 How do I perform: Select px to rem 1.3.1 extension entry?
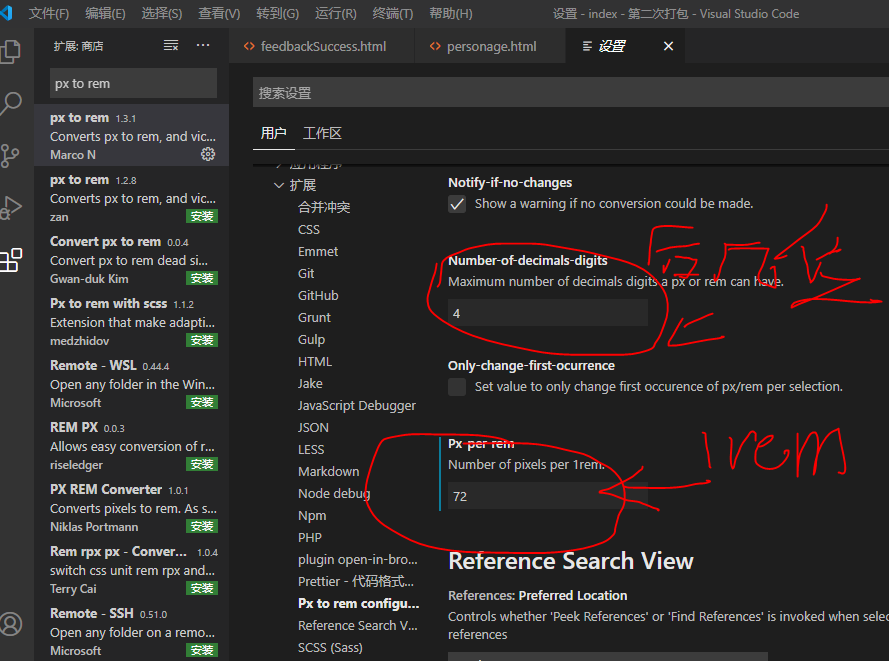[x=132, y=135]
